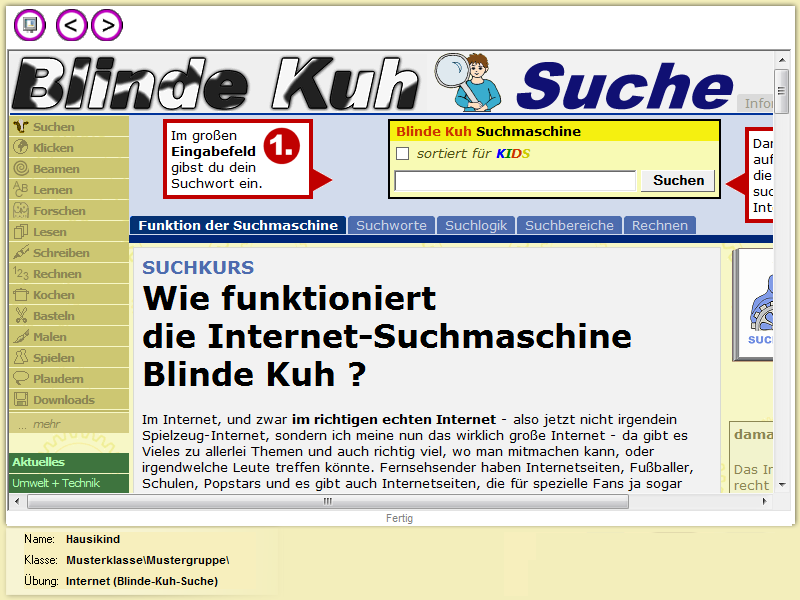Click the horizontal scrollbar thumb
This screenshot has width=800, height=600.
tap(330, 502)
